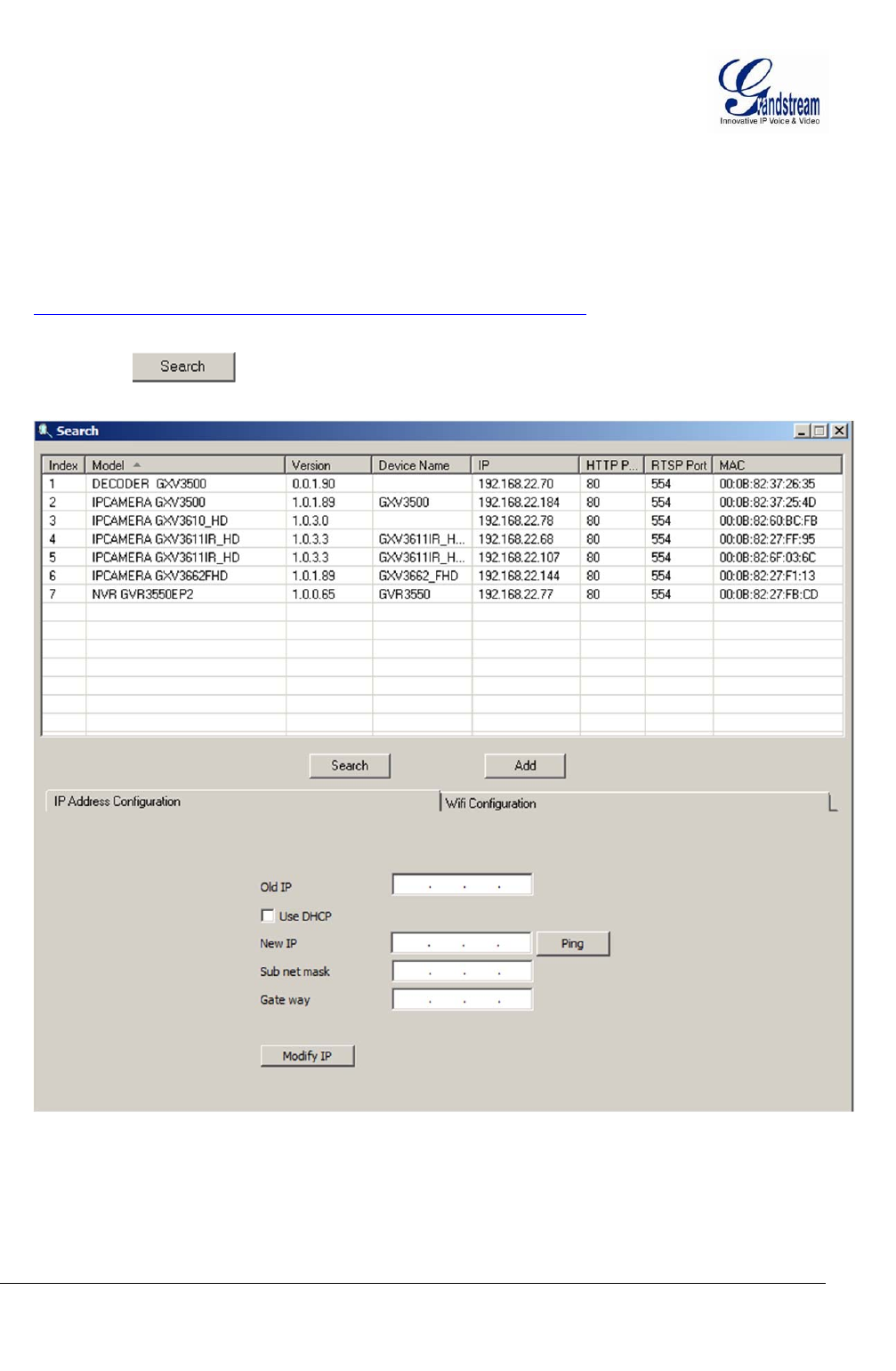Screen dimensions: 896x1371
Task: Sort by the Index column header
Action: [x=63, y=465]
